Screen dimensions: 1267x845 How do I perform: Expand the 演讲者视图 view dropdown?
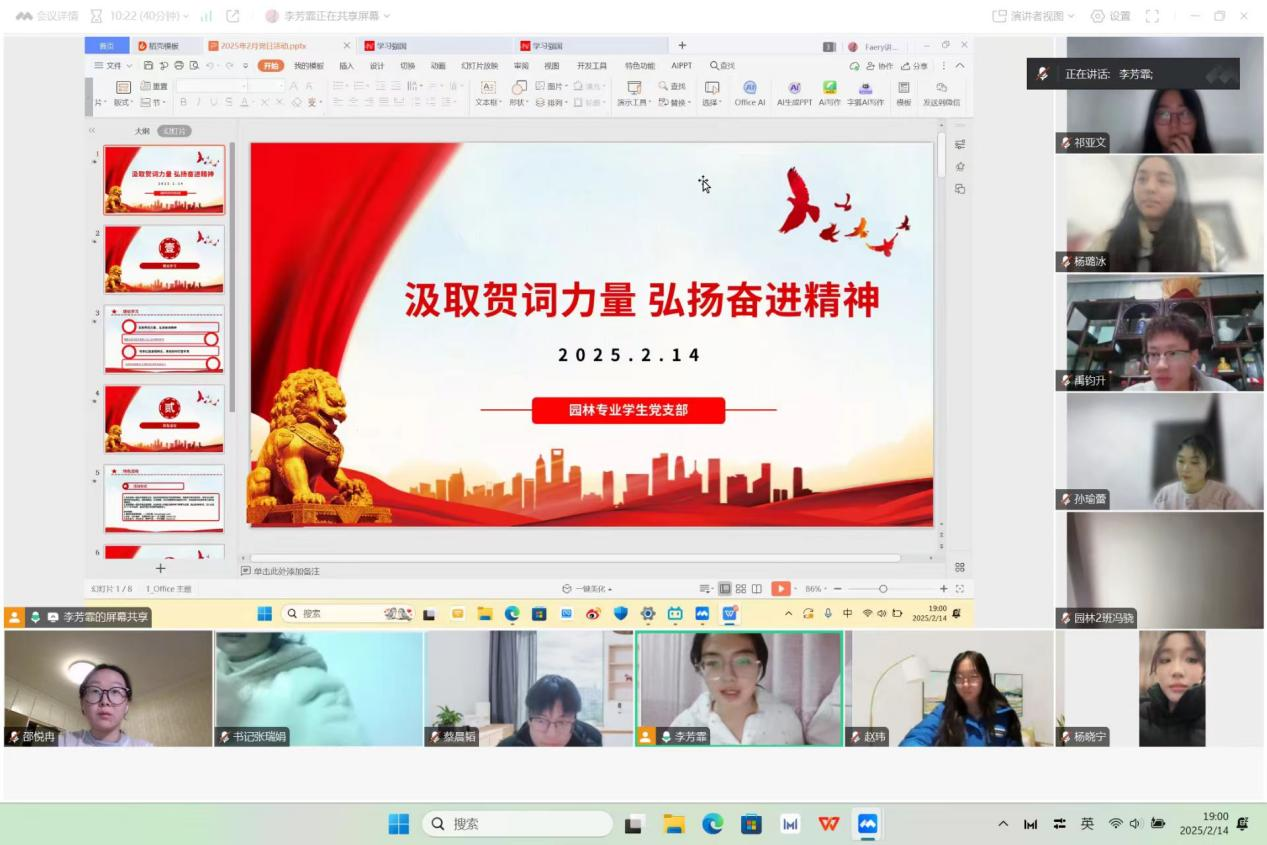(x=1032, y=16)
